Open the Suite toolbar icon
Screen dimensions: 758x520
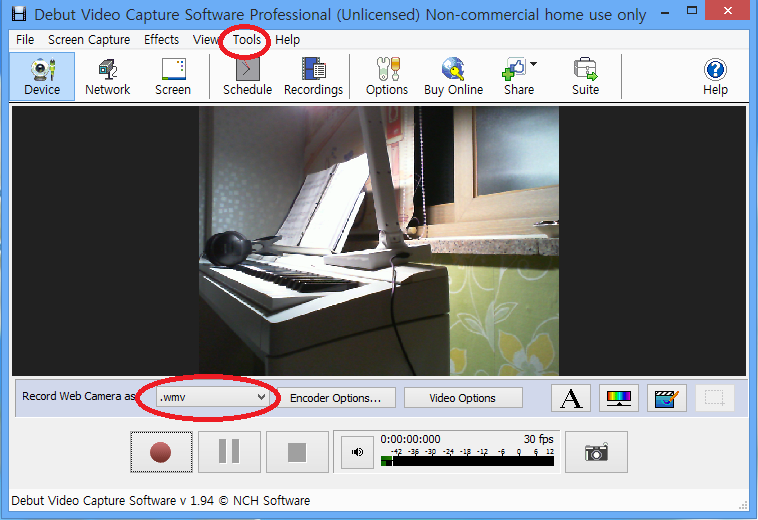pyautogui.click(x=585, y=77)
